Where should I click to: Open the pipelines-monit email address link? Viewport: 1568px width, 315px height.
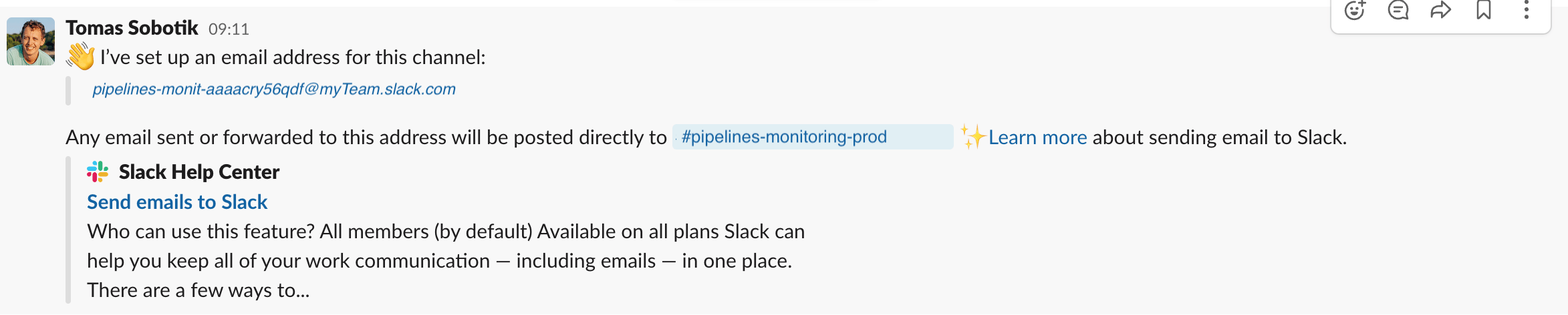(x=274, y=89)
